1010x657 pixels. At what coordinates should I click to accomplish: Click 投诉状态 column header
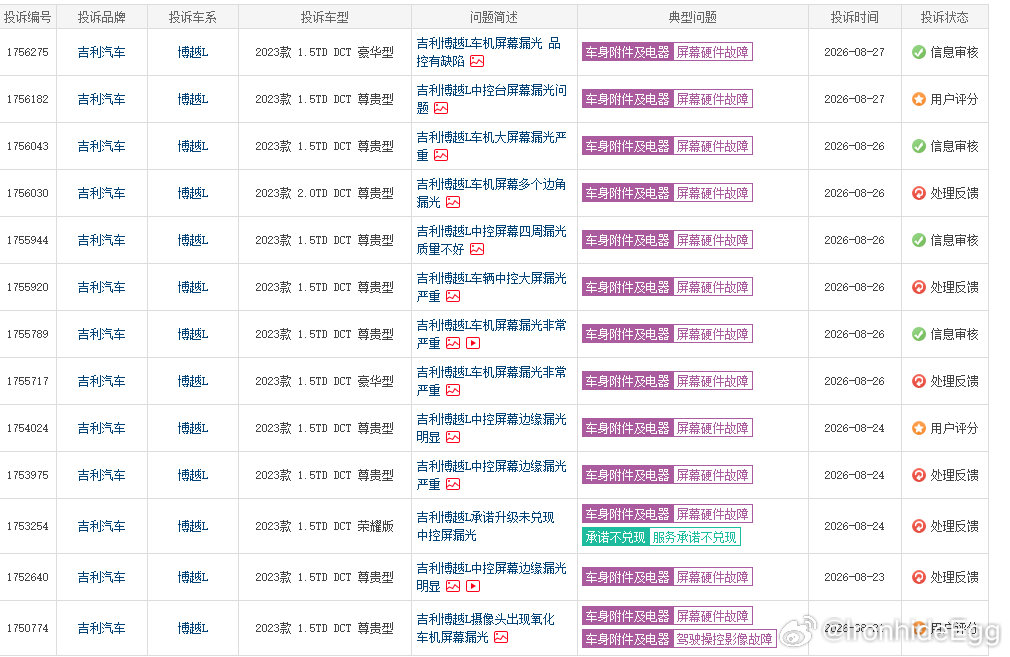coord(944,17)
